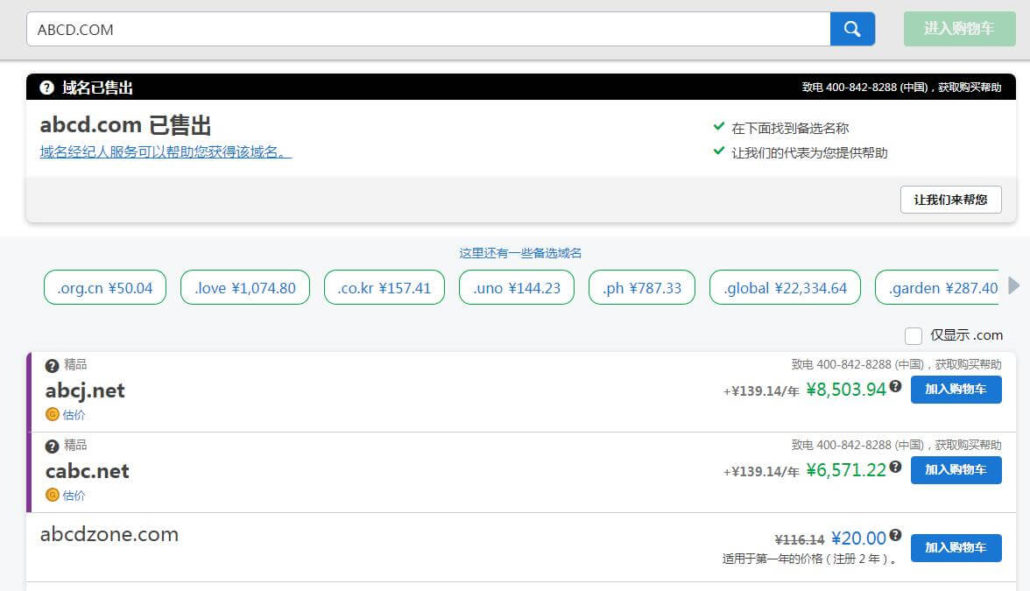Click the 估价 coin icon under cabc.net

tap(52, 494)
